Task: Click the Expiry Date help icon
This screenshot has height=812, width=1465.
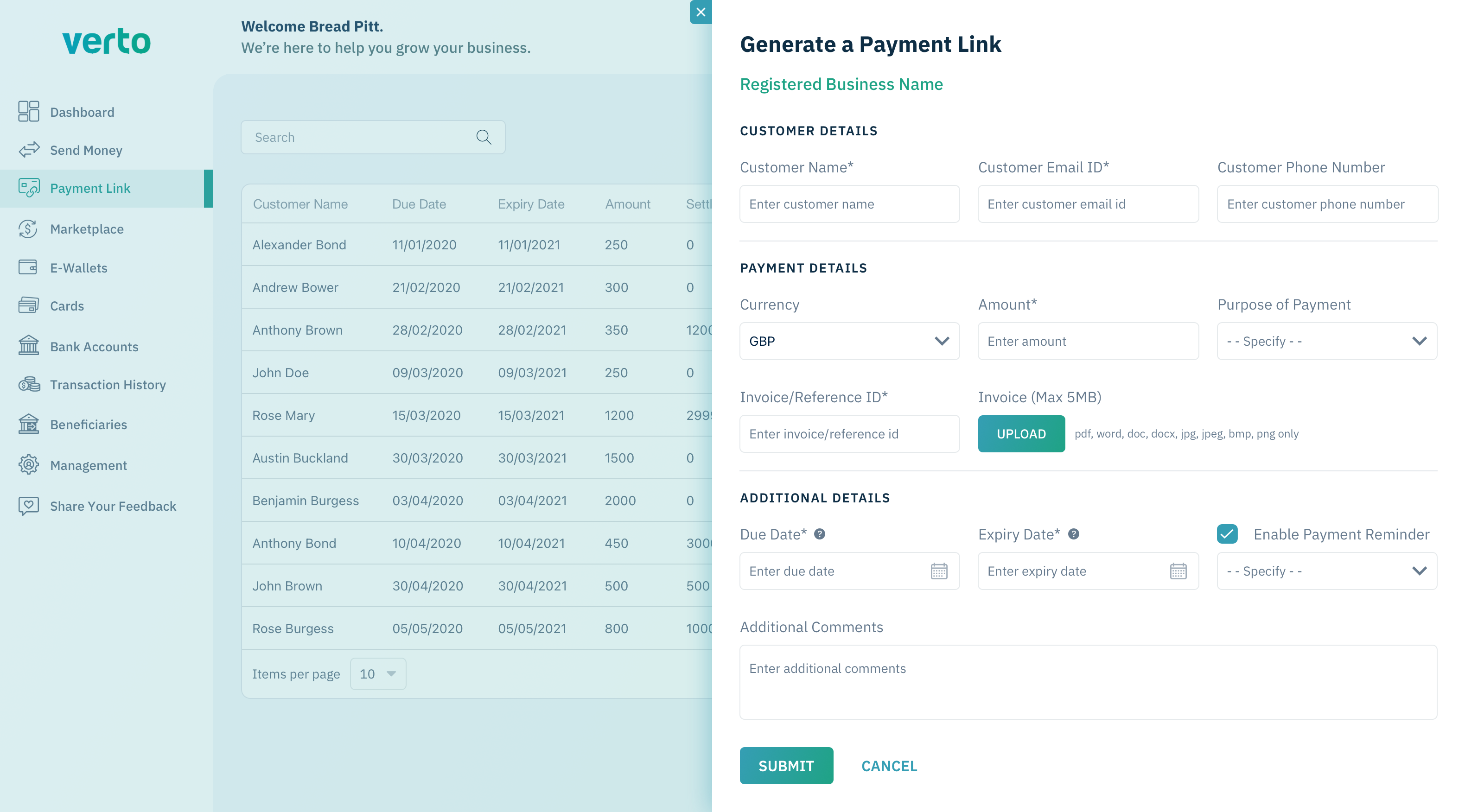Action: (1073, 534)
